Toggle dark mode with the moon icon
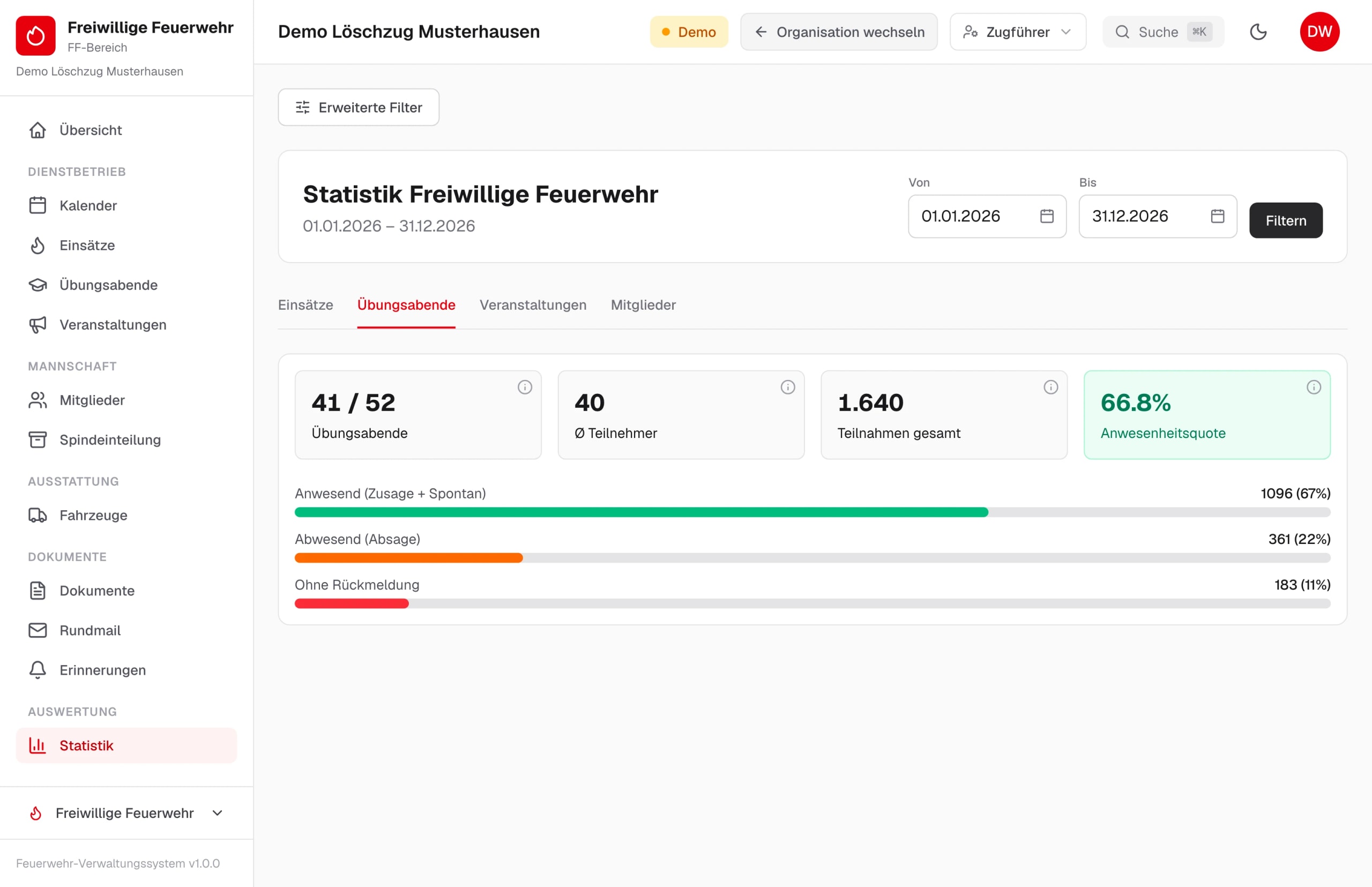This screenshot has height=887, width=1372. [1258, 32]
